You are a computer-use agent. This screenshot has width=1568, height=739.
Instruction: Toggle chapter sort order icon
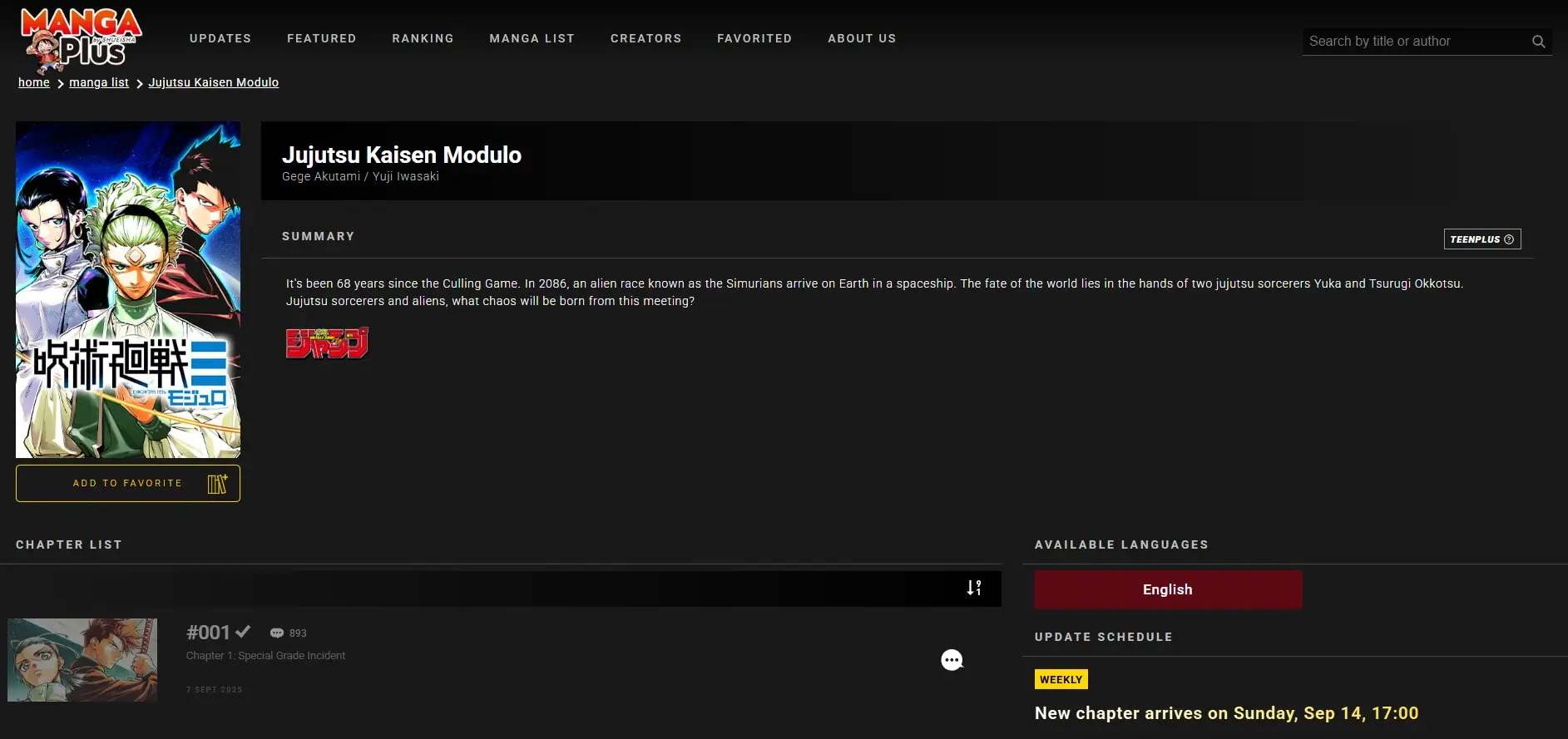974,588
